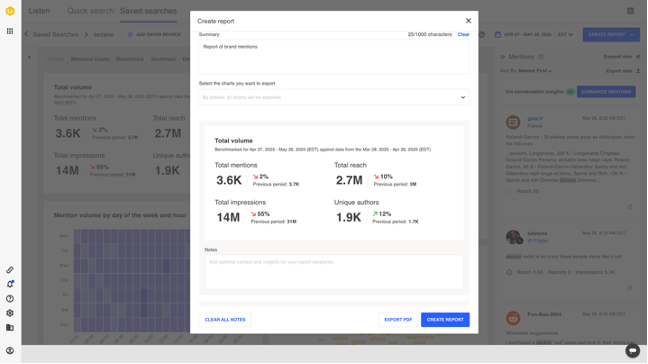Open the help question mark icon
The image size is (648, 364).
click(10, 298)
